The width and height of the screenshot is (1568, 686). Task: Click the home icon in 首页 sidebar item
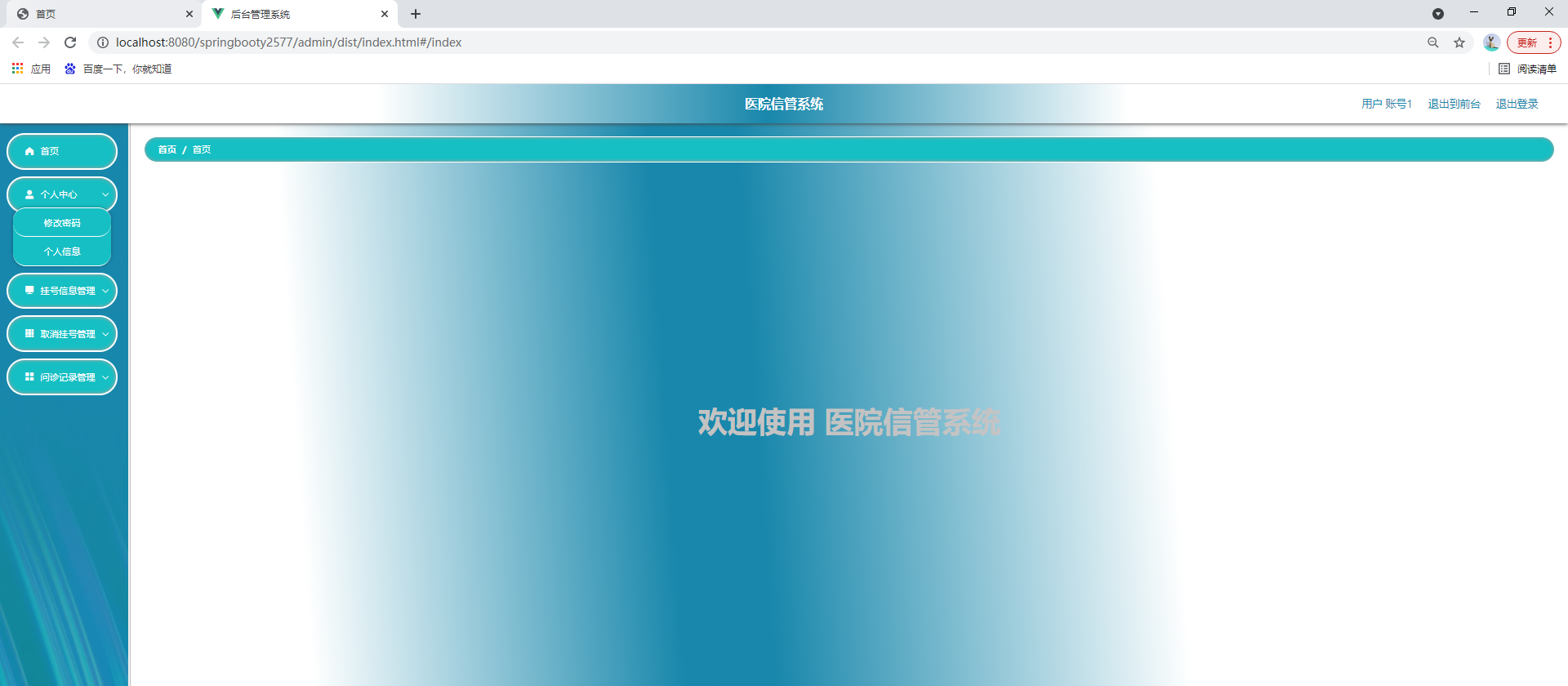(29, 151)
